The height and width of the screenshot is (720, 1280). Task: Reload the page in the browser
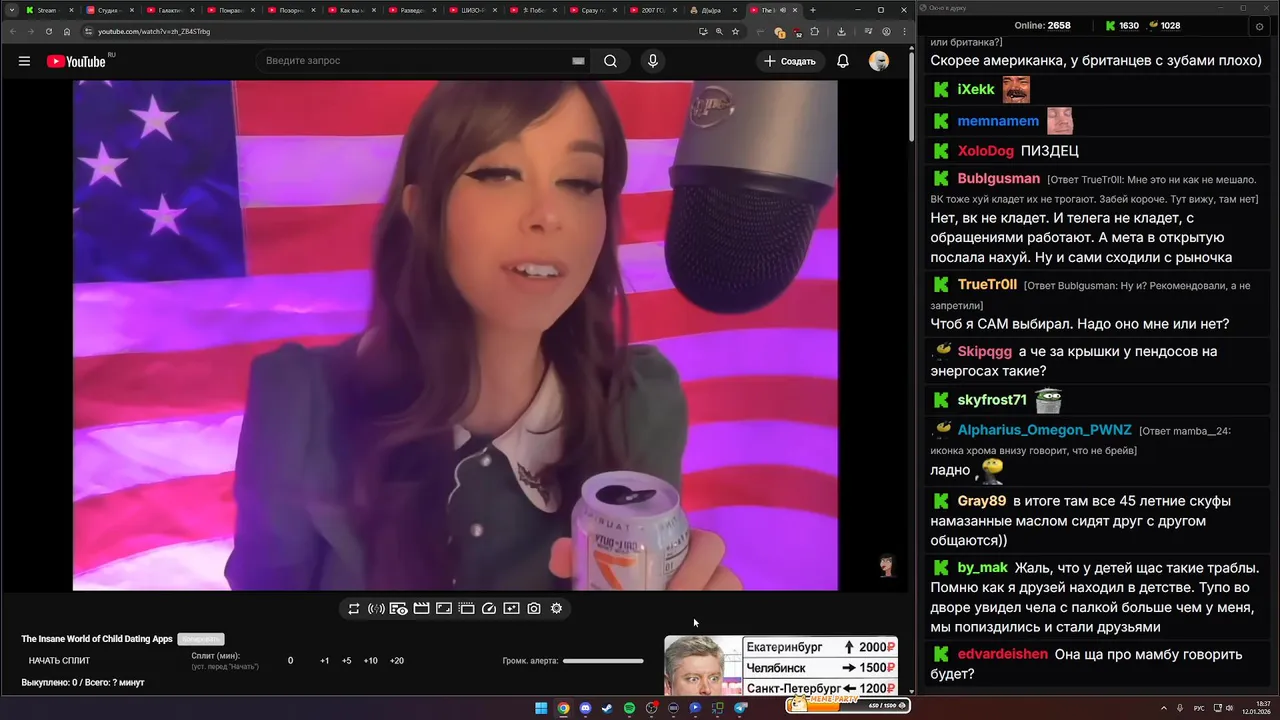pos(49,31)
